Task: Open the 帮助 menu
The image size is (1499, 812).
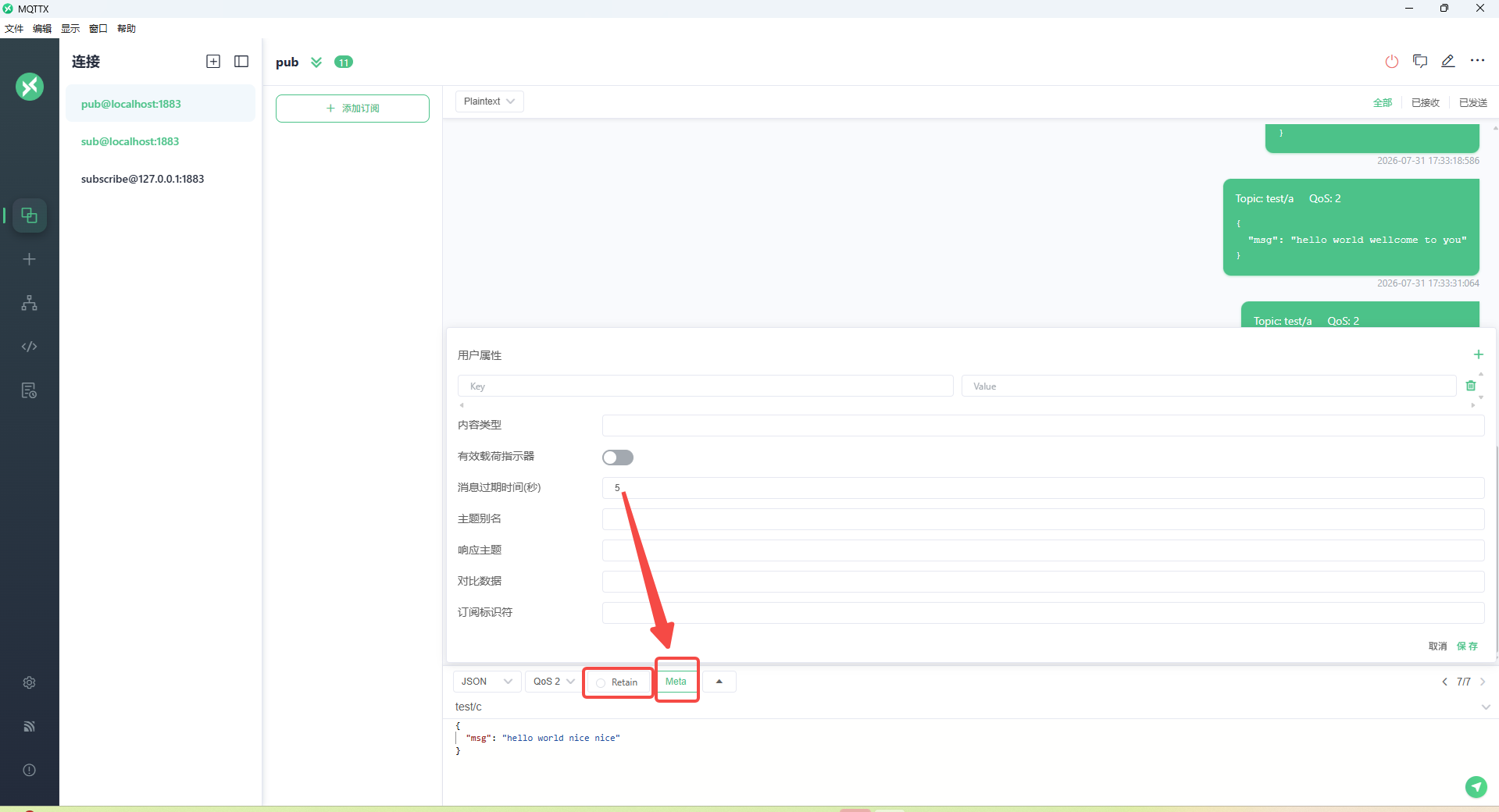Action: tap(127, 29)
